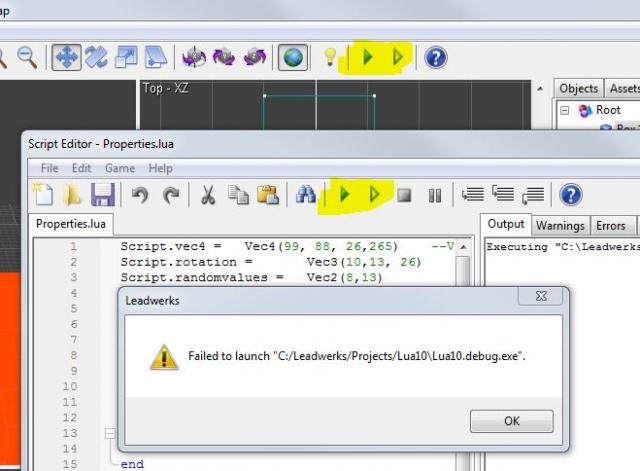Open a script file with folder icon
Viewport: 640px width, 471px height.
click(x=72, y=194)
